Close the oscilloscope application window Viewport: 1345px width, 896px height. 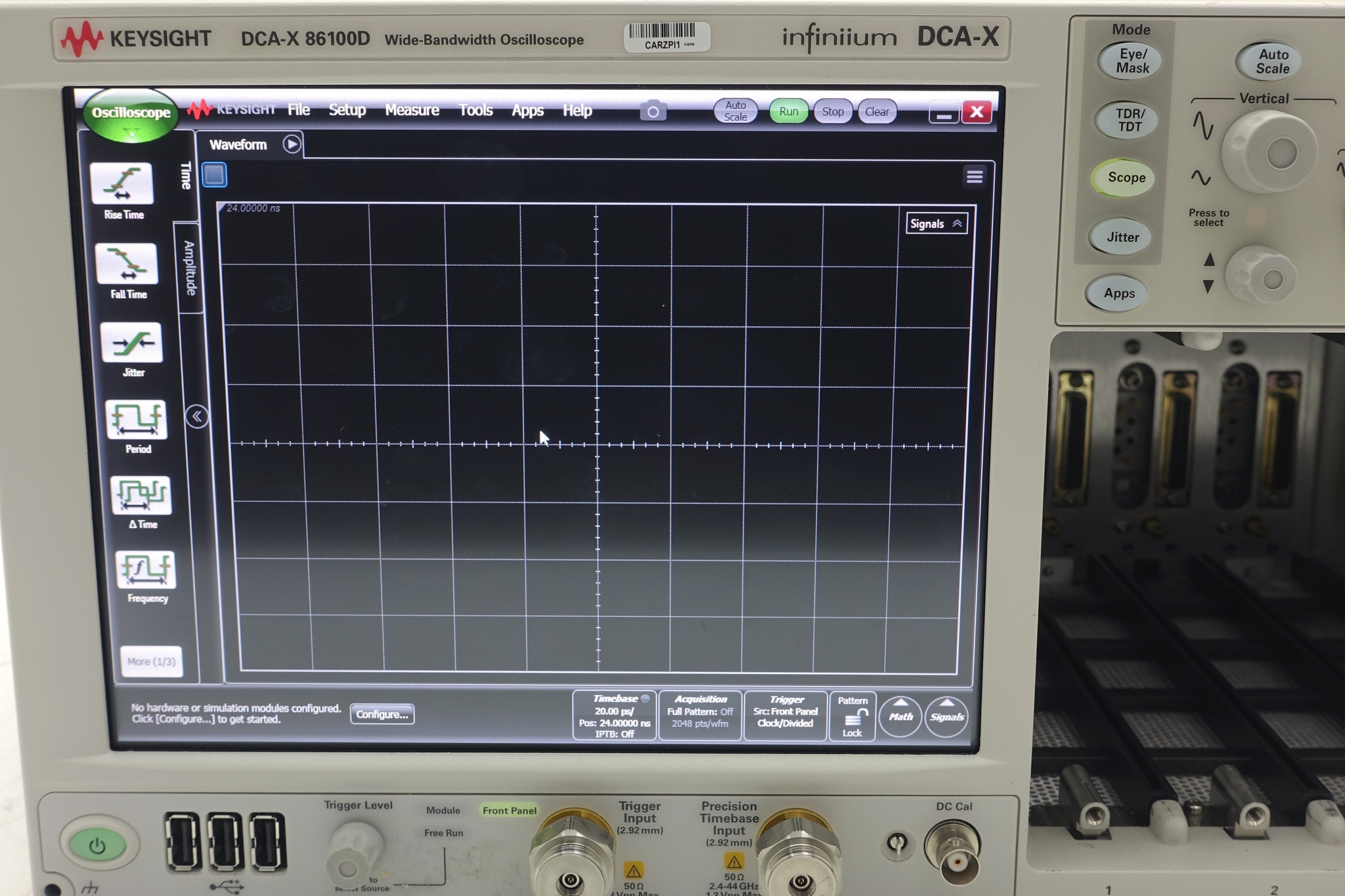coord(977,112)
